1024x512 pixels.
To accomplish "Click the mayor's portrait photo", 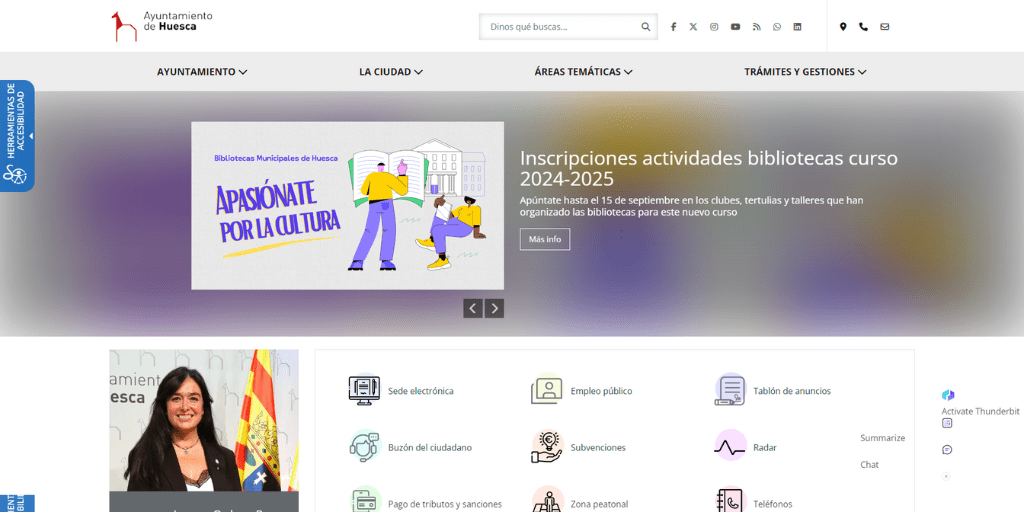I will coord(204,421).
